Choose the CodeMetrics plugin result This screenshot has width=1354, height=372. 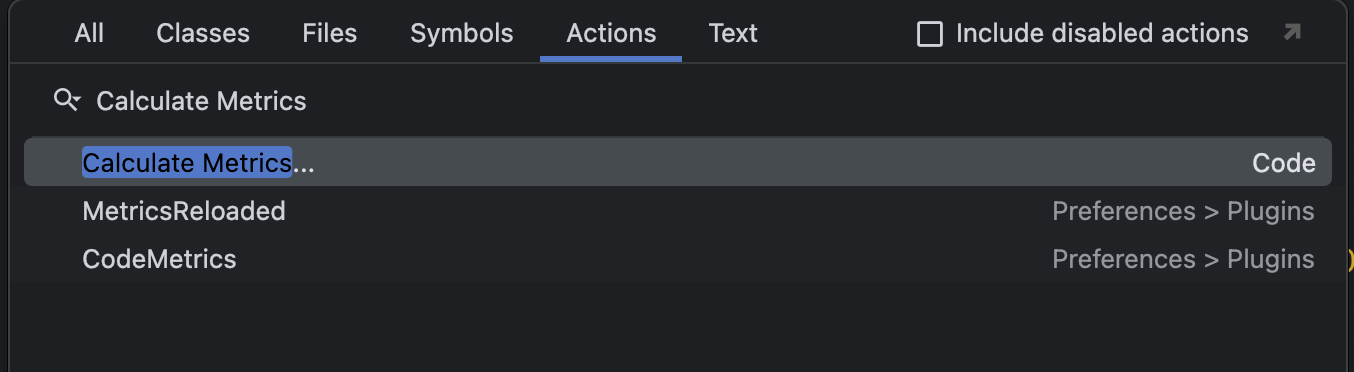pos(677,259)
